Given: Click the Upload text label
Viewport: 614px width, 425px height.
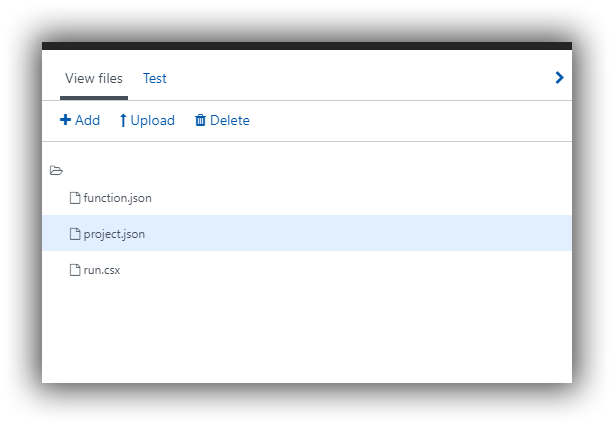Looking at the screenshot, I should click(153, 120).
